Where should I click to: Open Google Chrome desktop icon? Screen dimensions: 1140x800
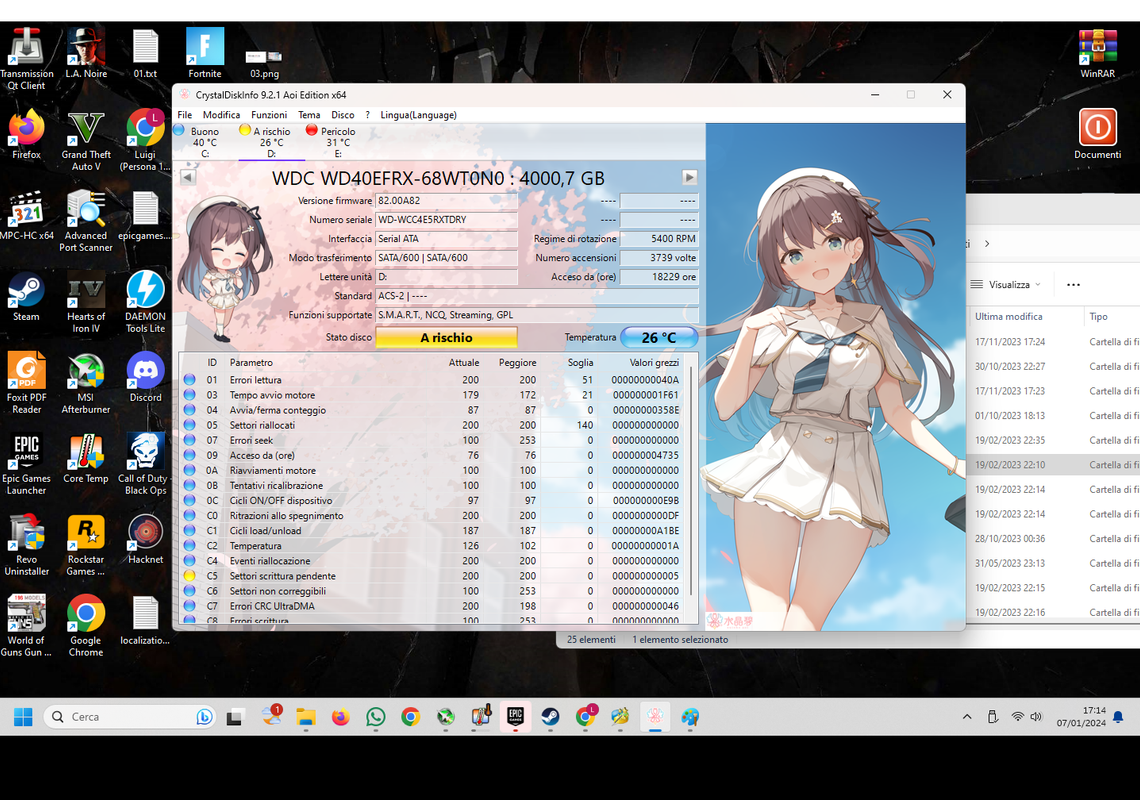[x=86, y=625]
